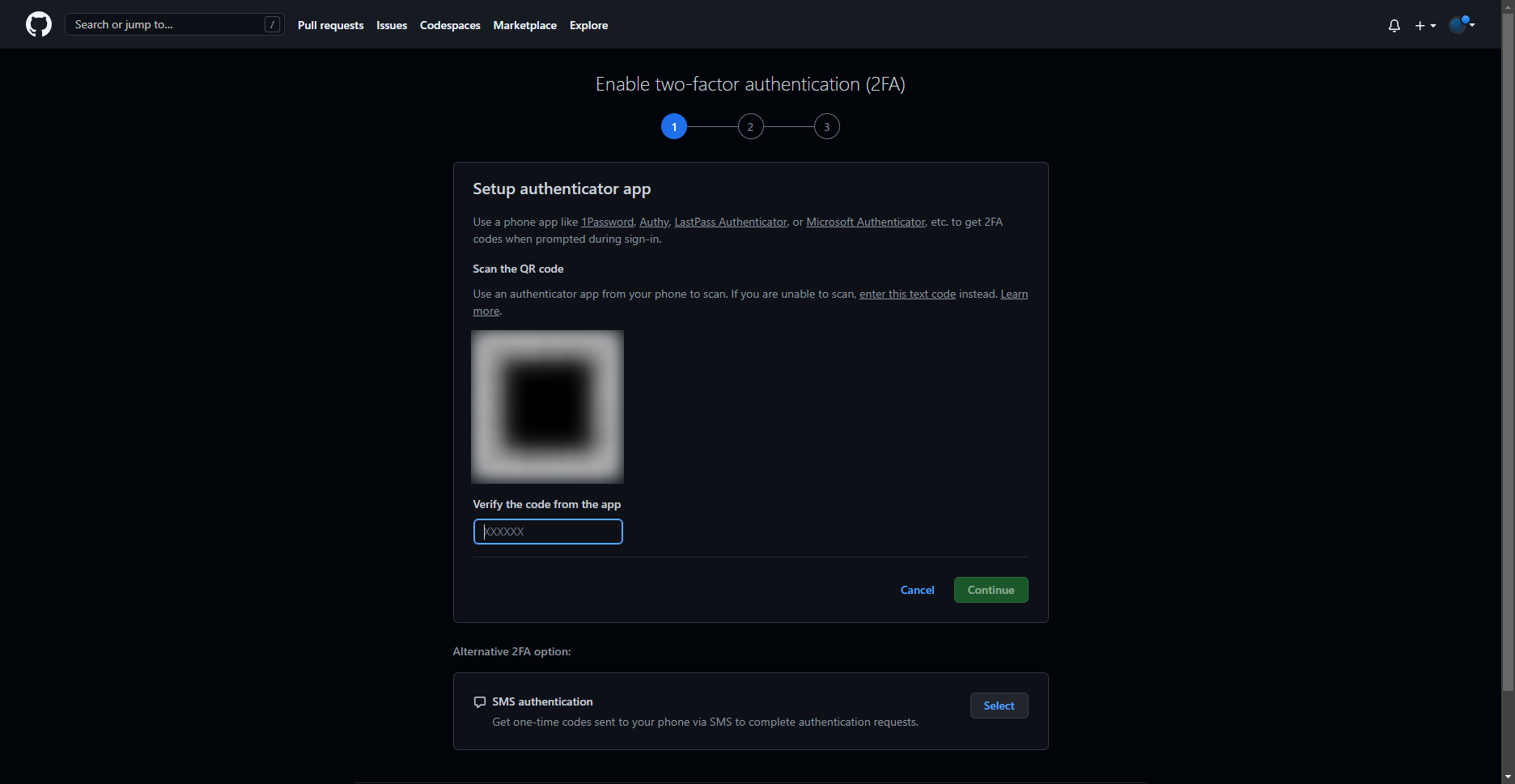This screenshot has width=1515, height=784.
Task: Click the scrollbar down arrow
Action: pos(1508,777)
